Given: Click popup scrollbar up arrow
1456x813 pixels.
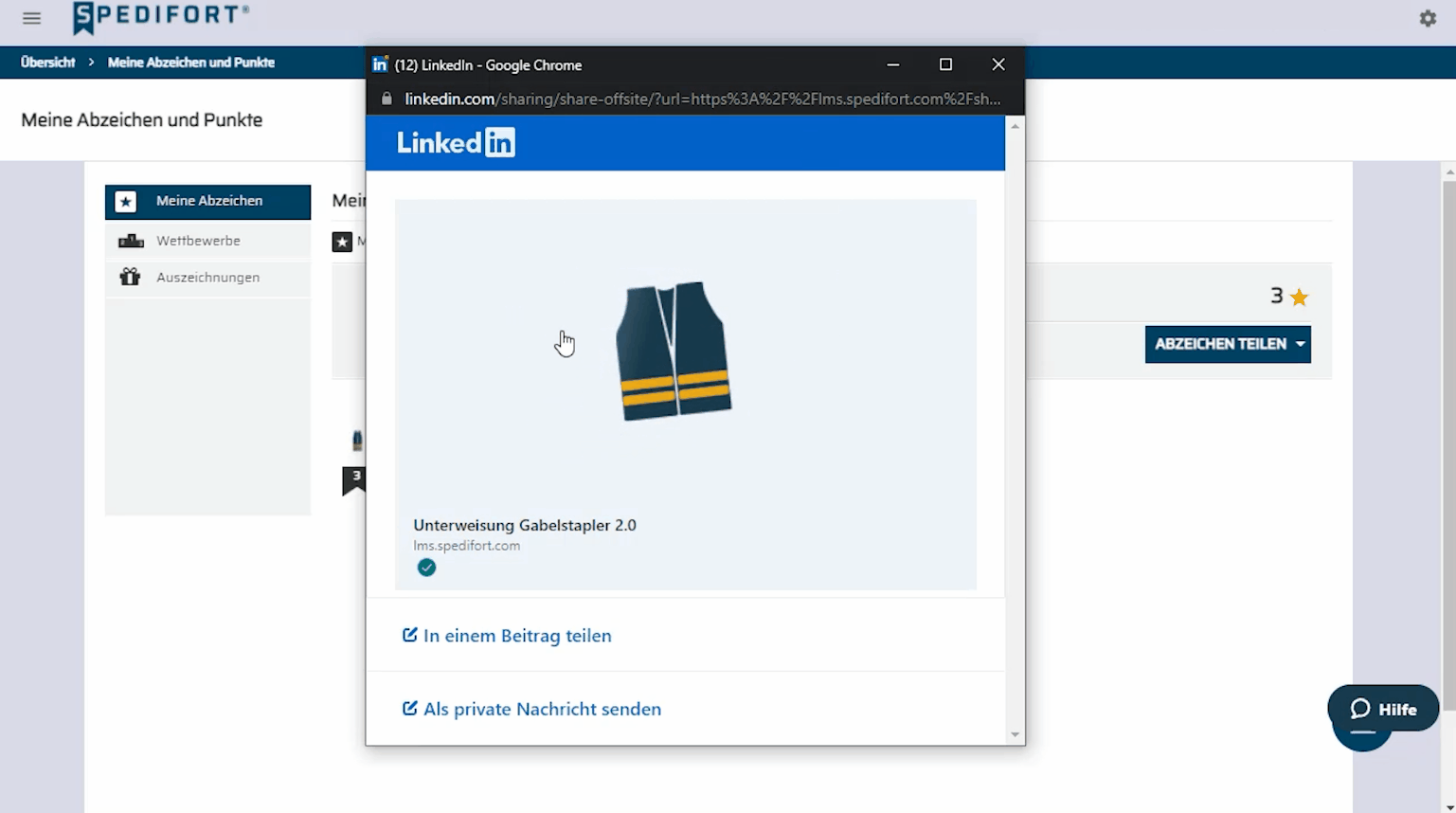Looking at the screenshot, I should tap(1015, 126).
